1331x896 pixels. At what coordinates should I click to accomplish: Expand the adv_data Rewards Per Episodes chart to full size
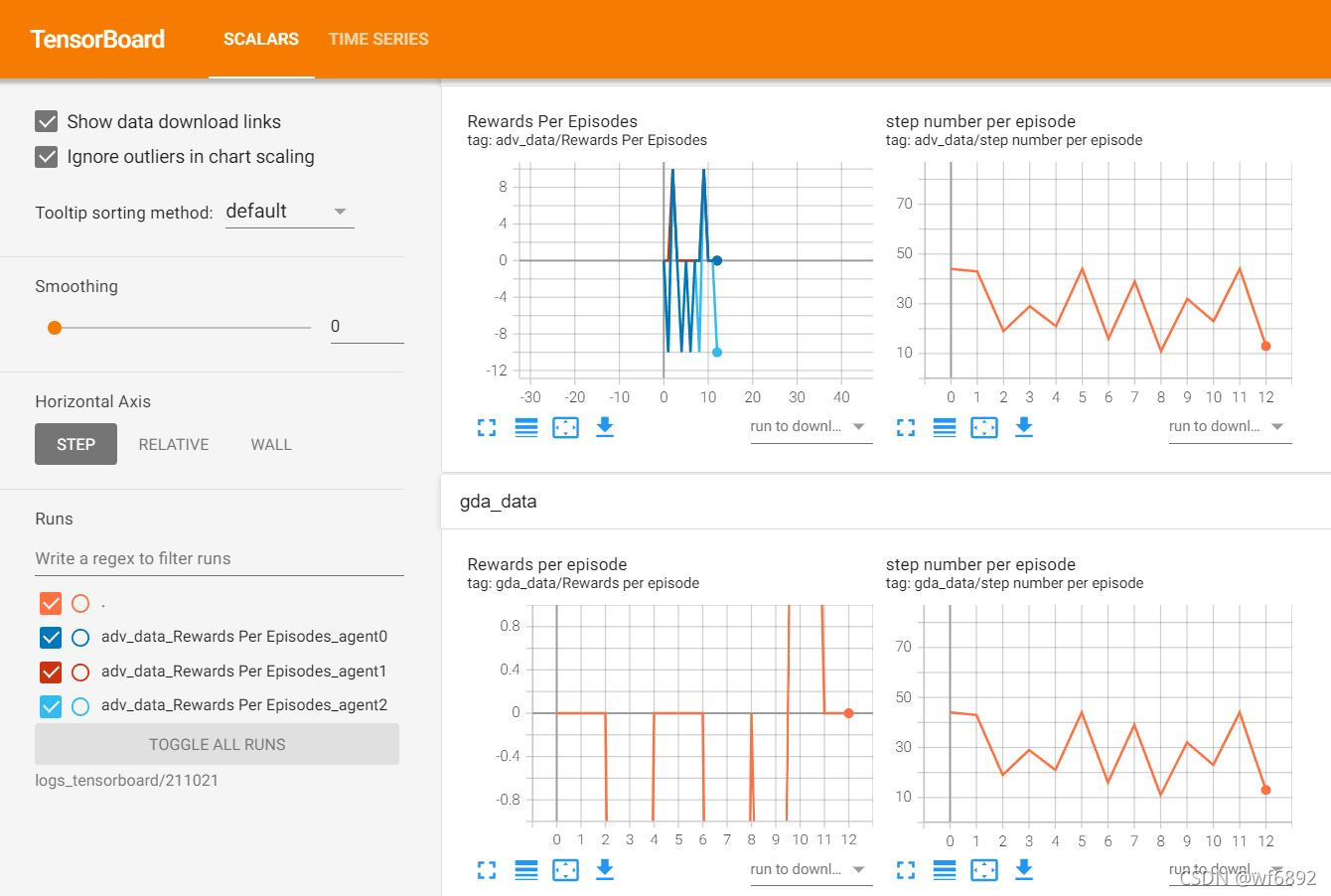487,427
